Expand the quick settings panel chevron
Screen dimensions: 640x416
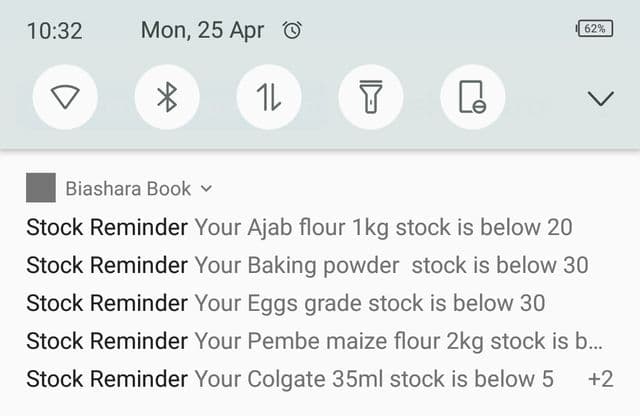600,98
